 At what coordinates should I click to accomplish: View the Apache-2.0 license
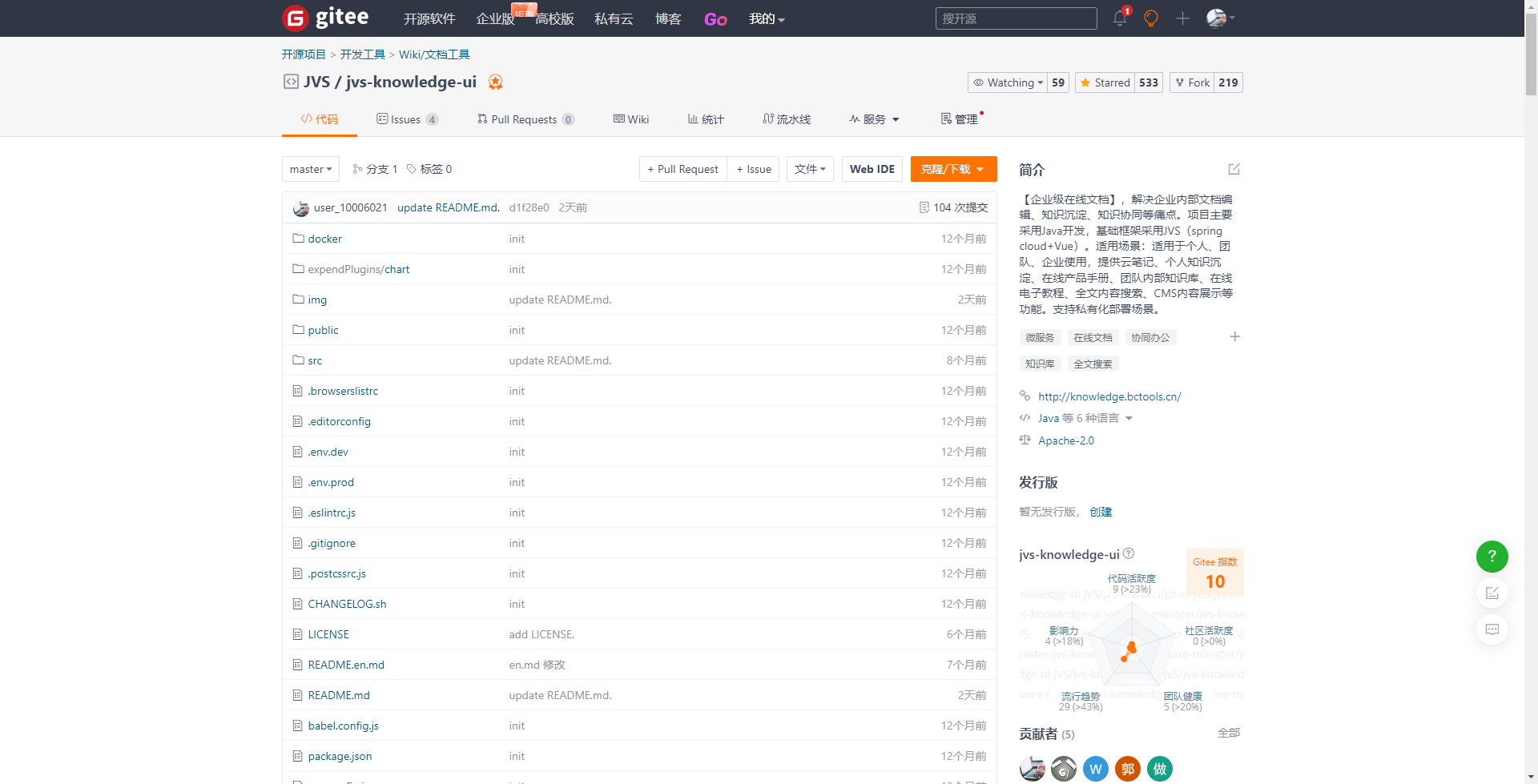[x=1066, y=440]
